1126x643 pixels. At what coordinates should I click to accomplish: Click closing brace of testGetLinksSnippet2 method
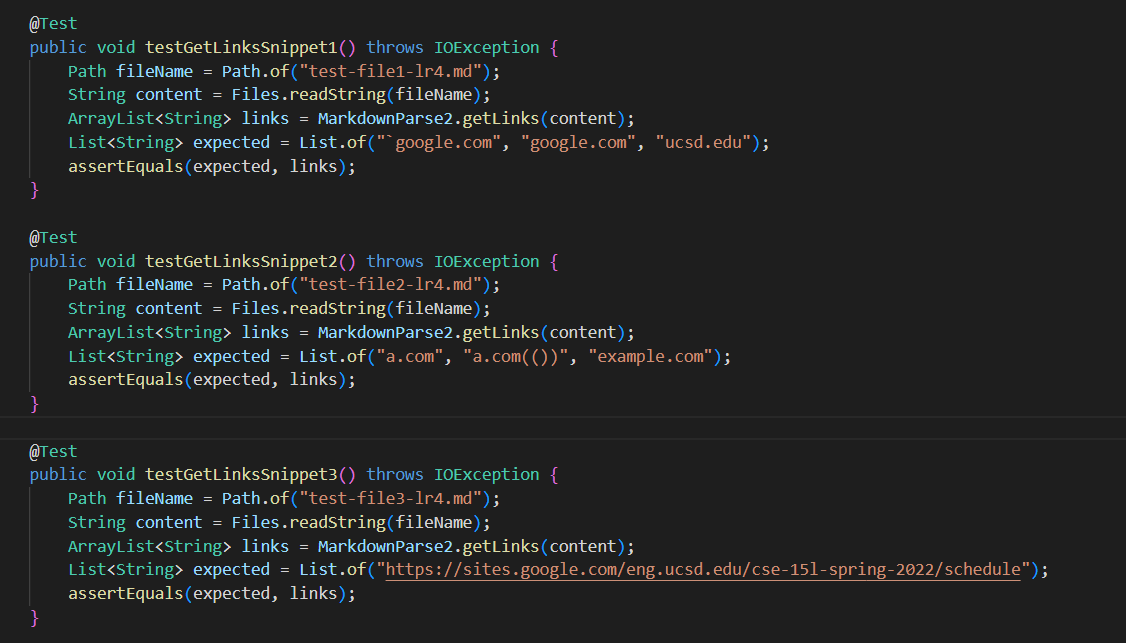click(35, 404)
